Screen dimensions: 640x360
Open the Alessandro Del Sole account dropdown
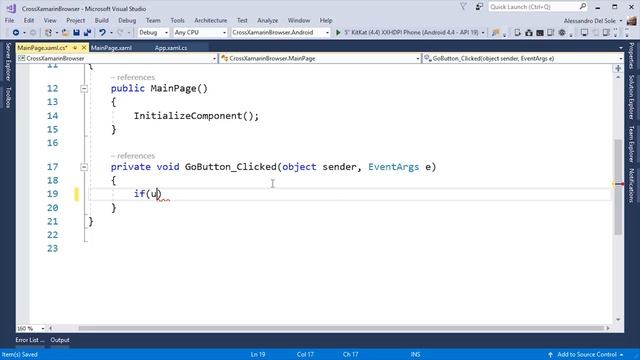[x=593, y=20]
